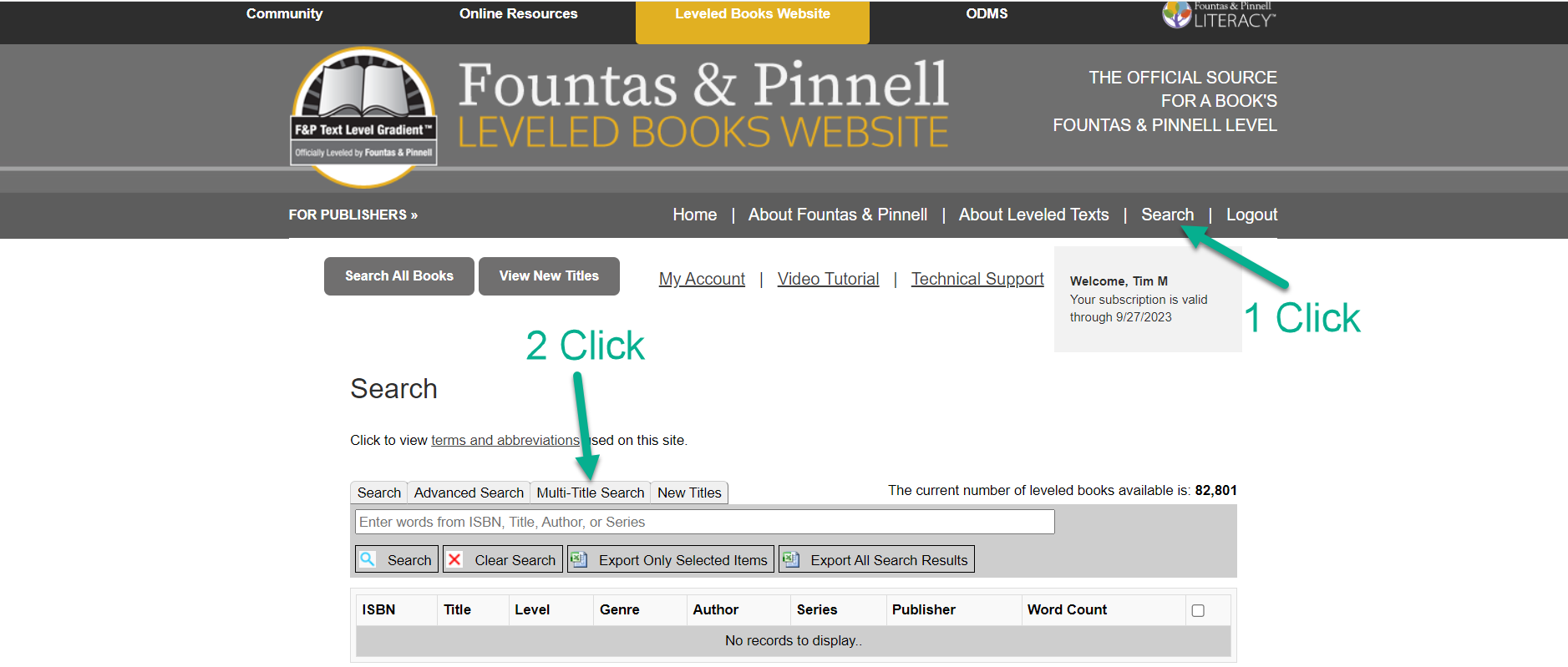Click the Export All Search Results spreadsheet icon
Screen dimensions: 1568x667
(790, 559)
